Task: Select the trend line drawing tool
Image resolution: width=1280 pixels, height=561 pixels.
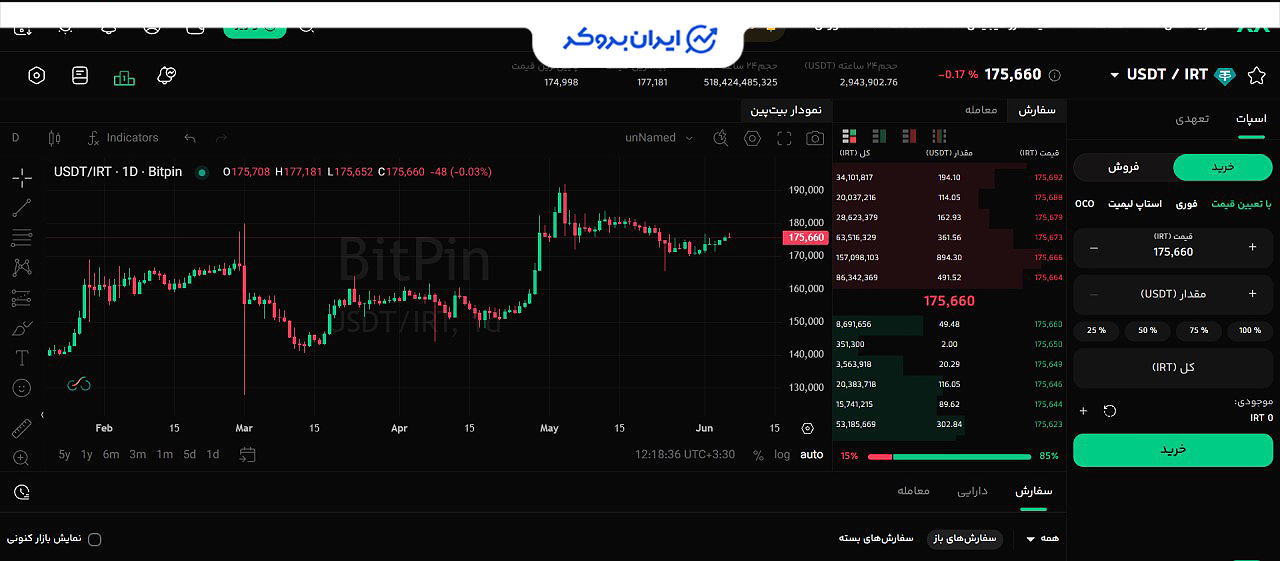Action: [22, 208]
